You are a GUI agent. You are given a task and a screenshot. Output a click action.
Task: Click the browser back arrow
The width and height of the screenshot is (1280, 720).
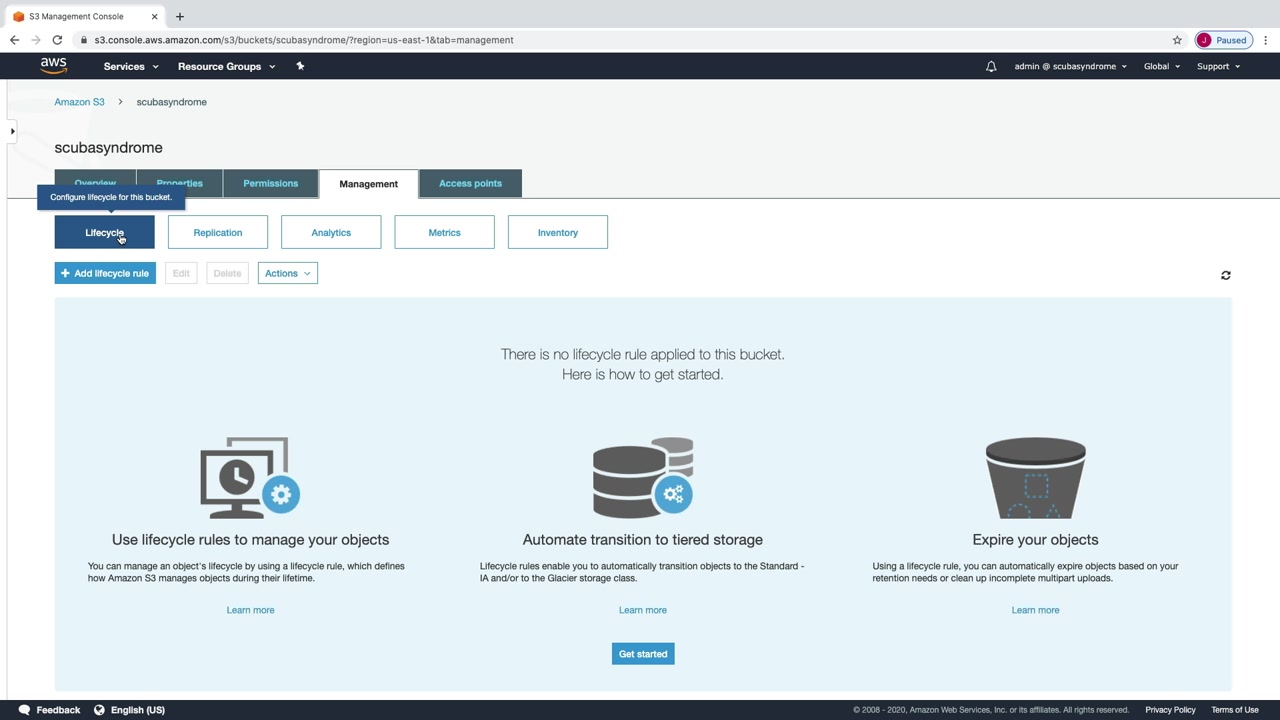[14, 40]
